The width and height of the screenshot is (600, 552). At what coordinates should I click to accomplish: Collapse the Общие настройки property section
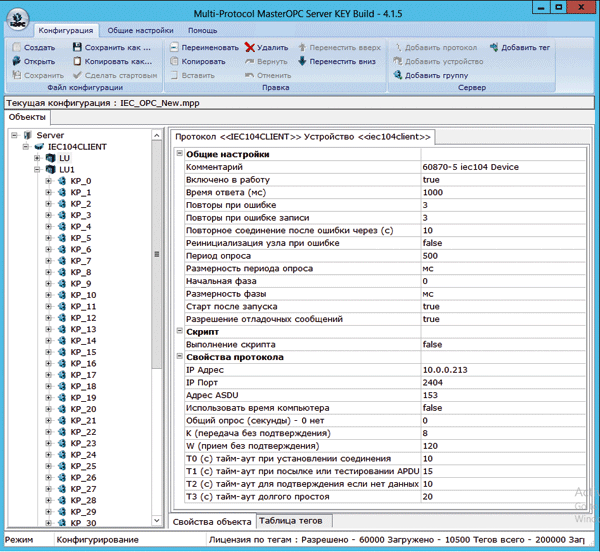pyautogui.click(x=179, y=153)
